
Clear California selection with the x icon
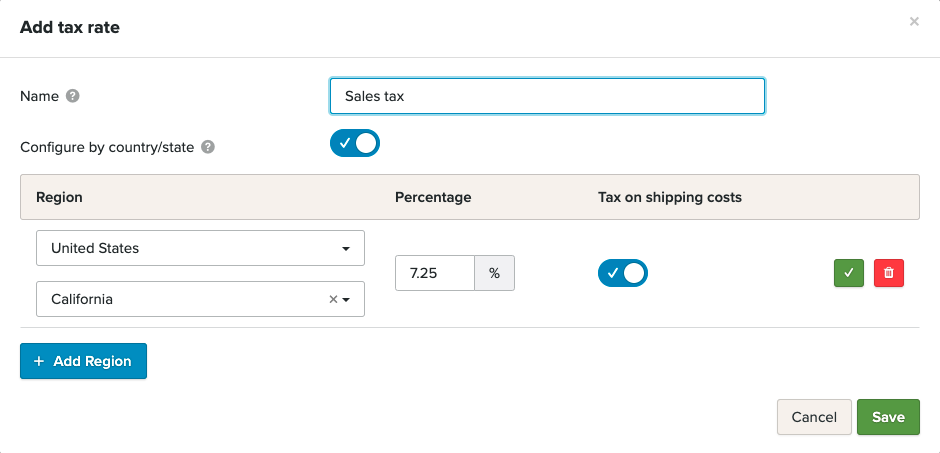click(333, 299)
